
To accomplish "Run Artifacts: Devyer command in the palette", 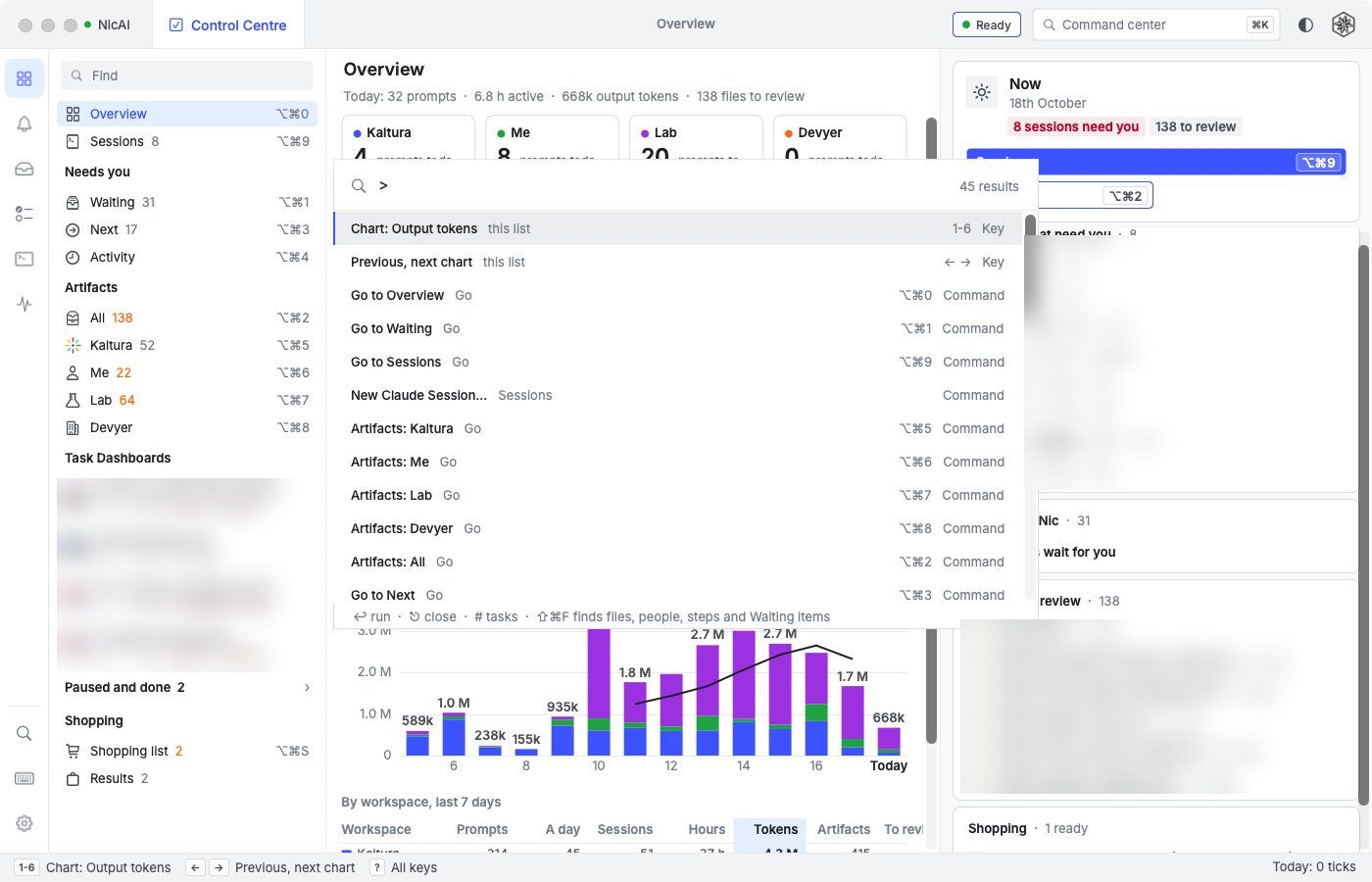I will tap(678, 528).
